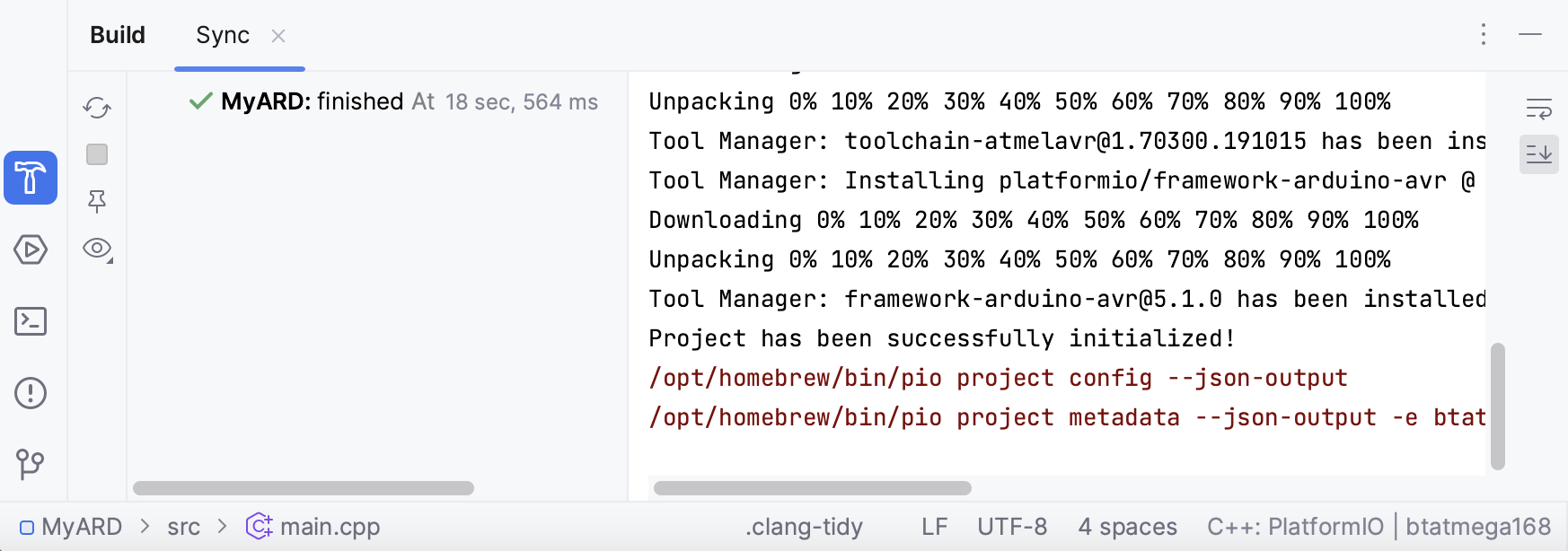The image size is (1568, 551).
Task: Open the Terminal tool window
Action: coord(31,321)
